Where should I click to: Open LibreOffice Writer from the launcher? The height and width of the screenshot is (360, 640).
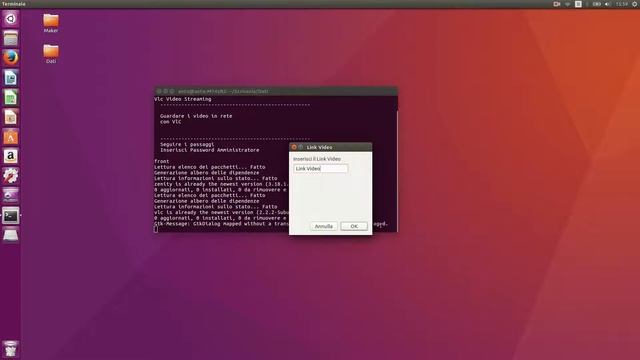coord(11,78)
